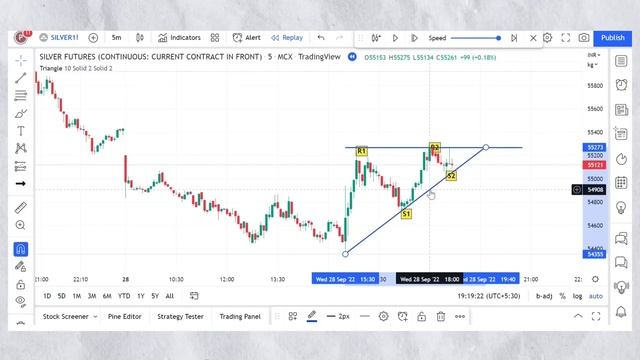Change the drawing line color pencil
This screenshot has width=640, height=360.
point(312,316)
